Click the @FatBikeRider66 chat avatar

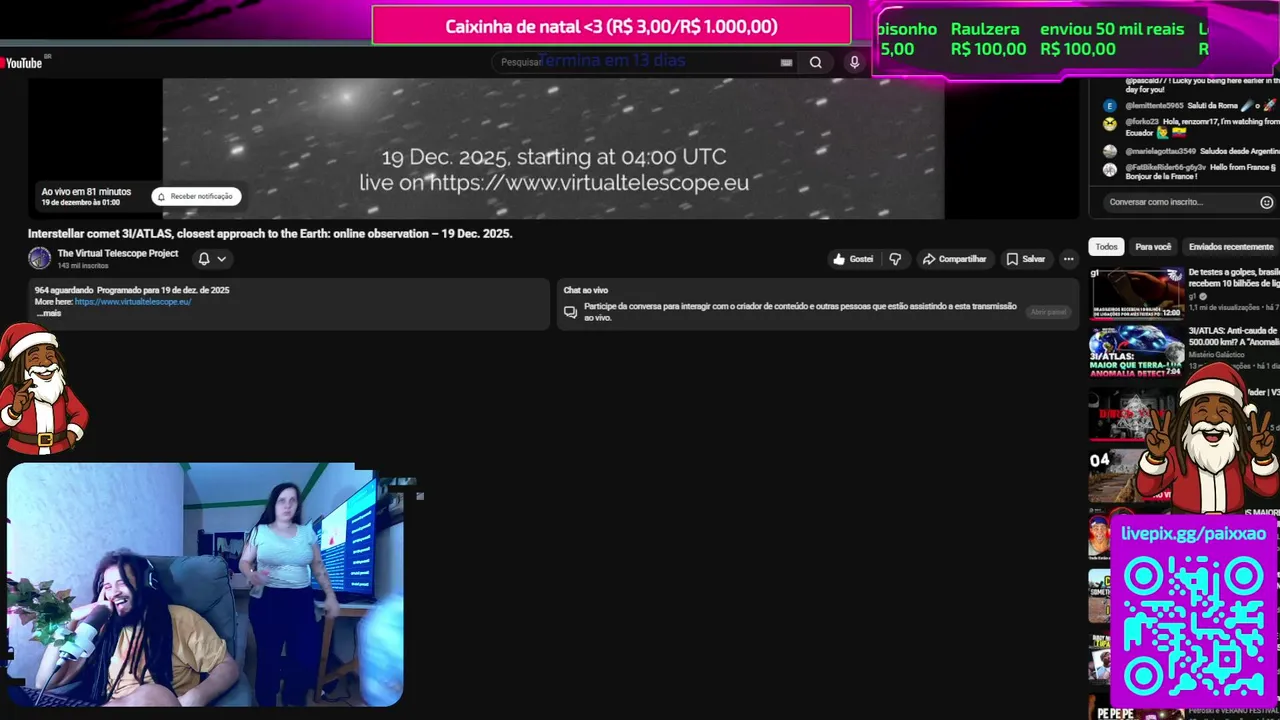coord(1109,169)
